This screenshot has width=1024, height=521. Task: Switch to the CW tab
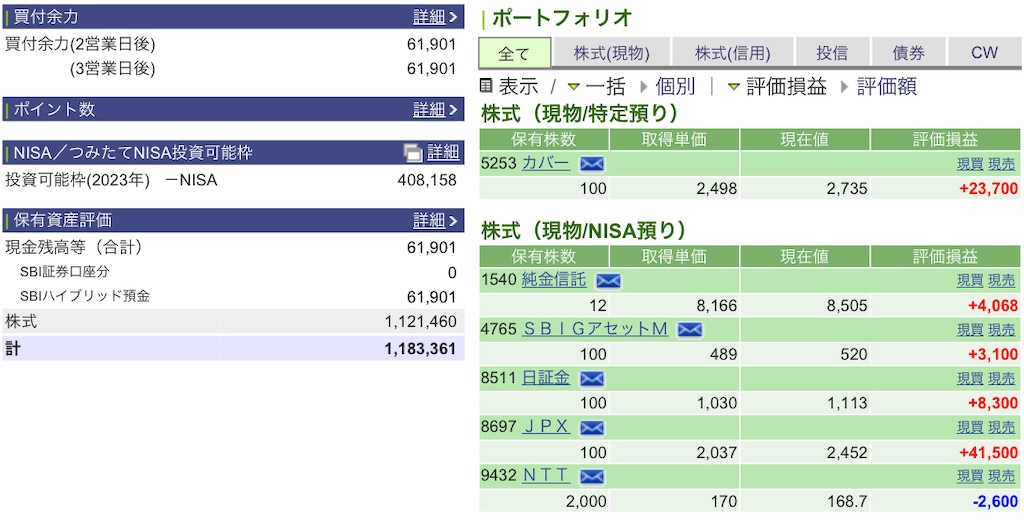[985, 54]
